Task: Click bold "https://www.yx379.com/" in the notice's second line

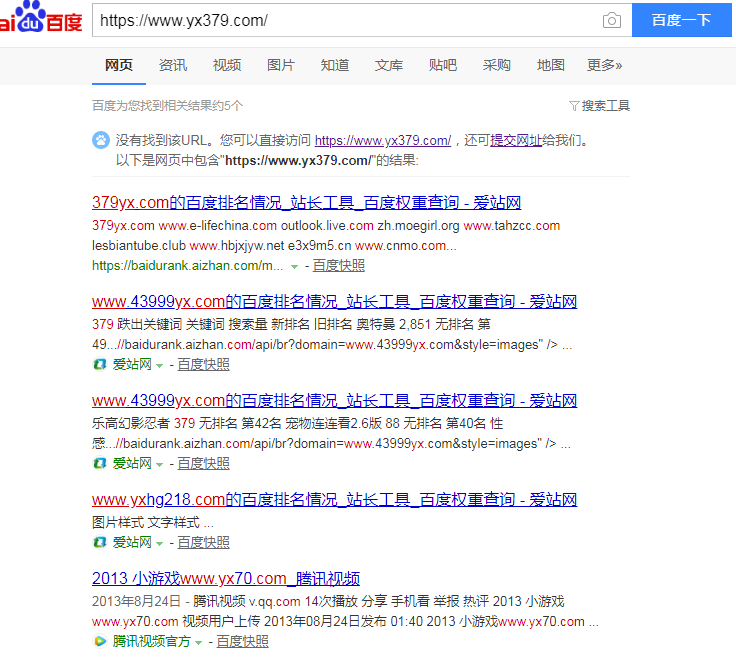Action: coord(299,160)
